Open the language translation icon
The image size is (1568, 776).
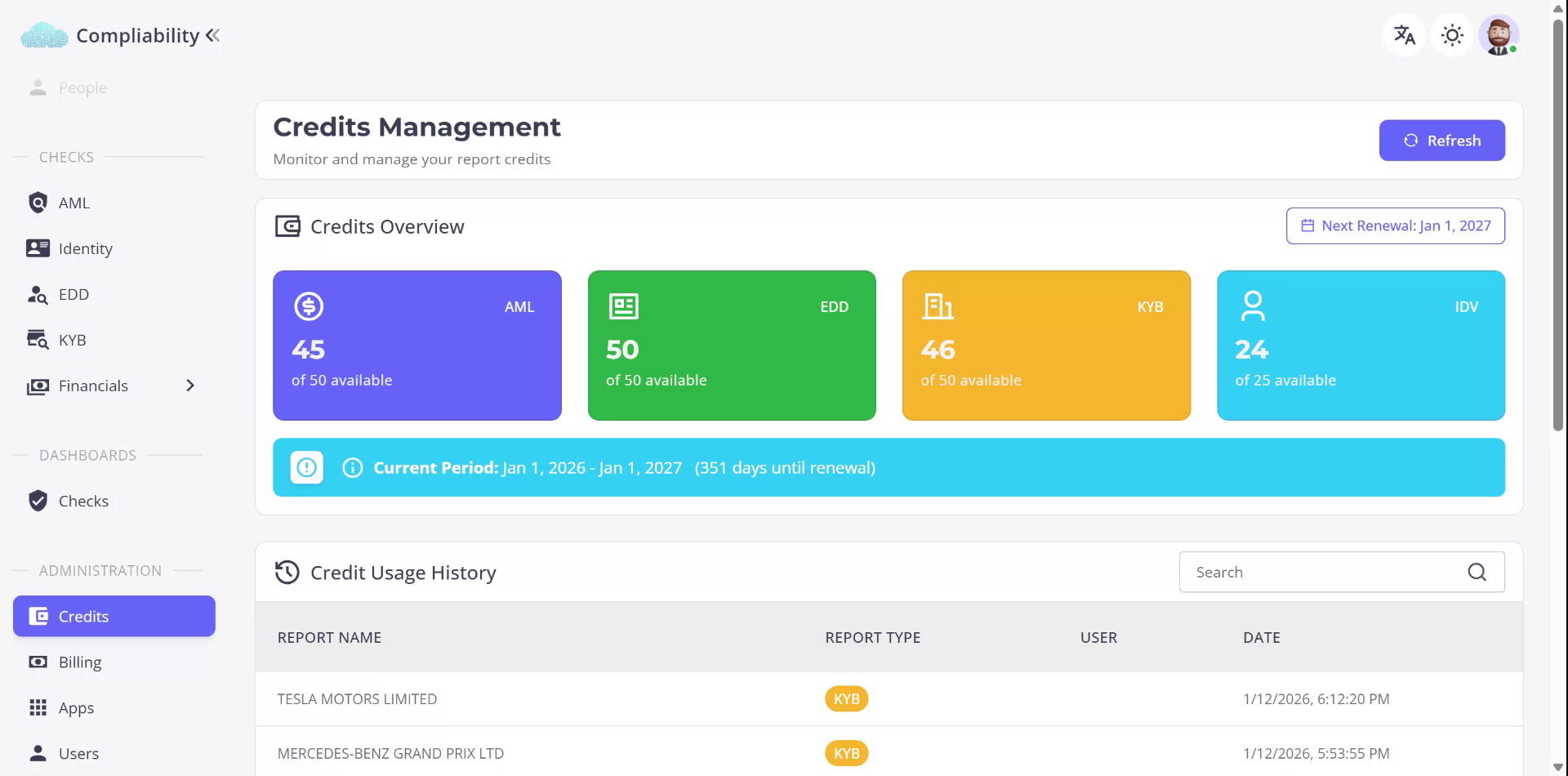(1404, 35)
